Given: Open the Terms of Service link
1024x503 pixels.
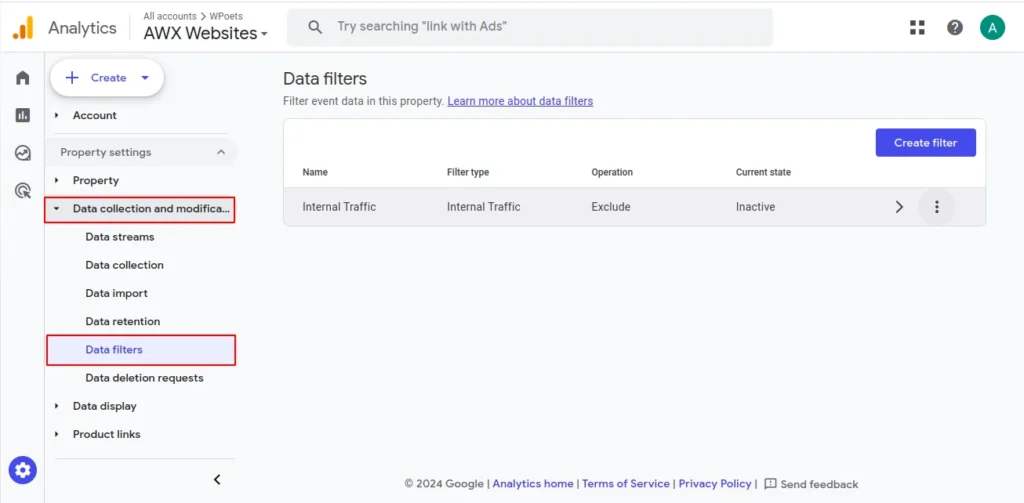Looking at the screenshot, I should click(626, 484).
